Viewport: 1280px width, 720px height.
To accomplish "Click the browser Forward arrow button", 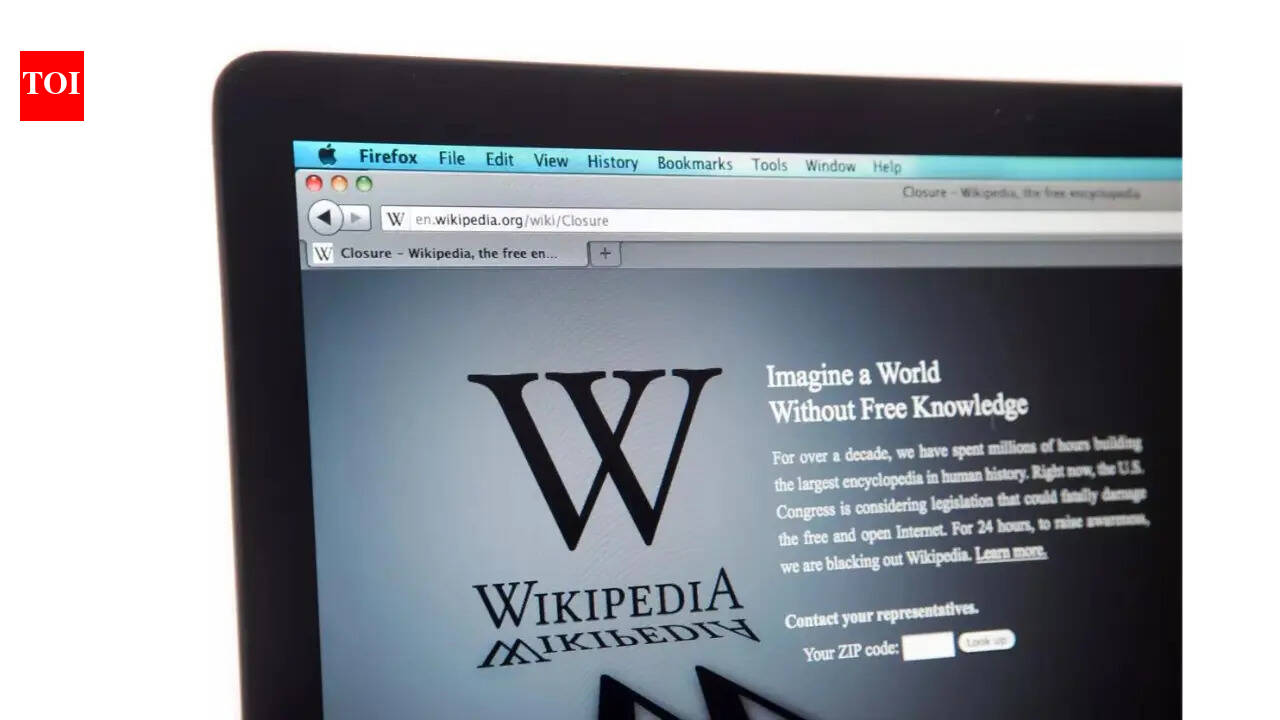I will 356,217.
